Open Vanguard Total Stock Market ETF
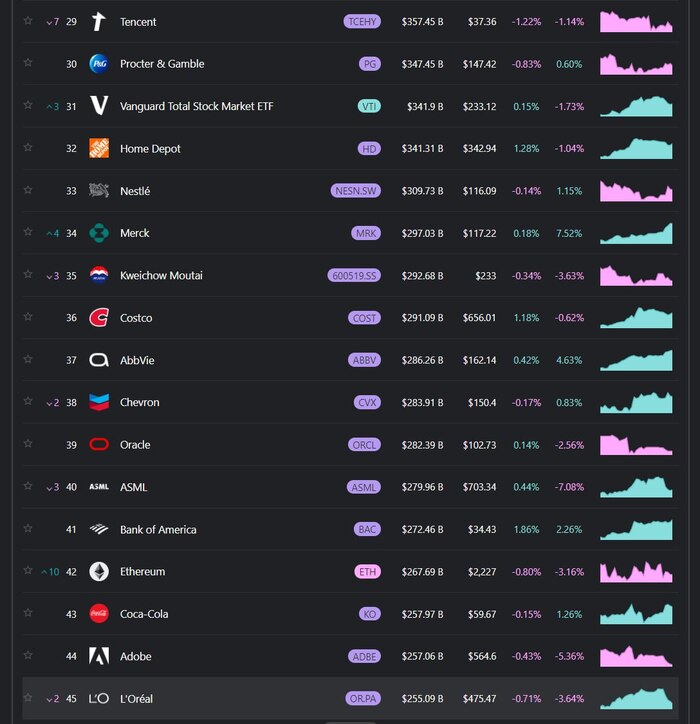 [196, 106]
